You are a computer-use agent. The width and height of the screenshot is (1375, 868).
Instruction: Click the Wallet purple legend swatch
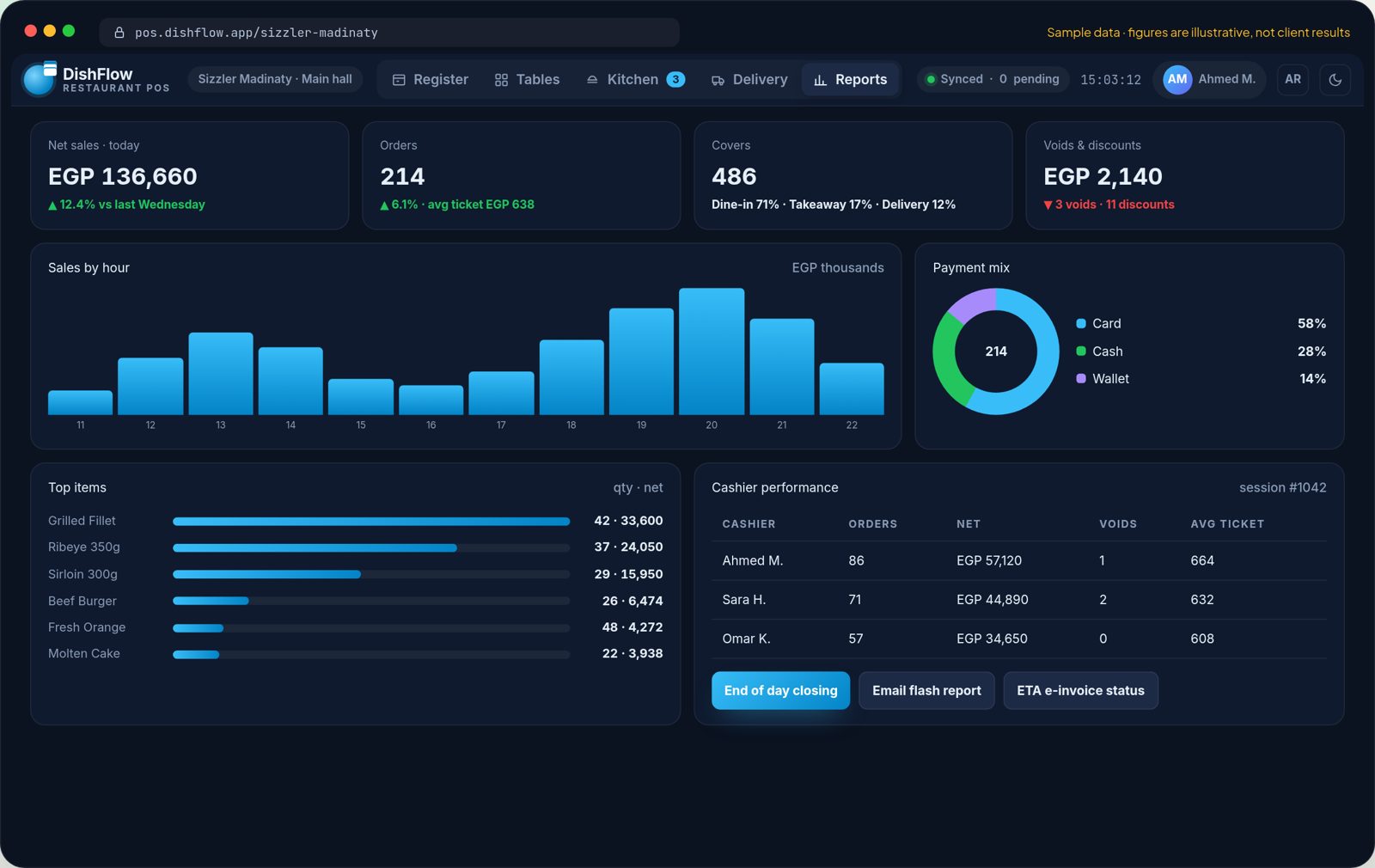1081,378
